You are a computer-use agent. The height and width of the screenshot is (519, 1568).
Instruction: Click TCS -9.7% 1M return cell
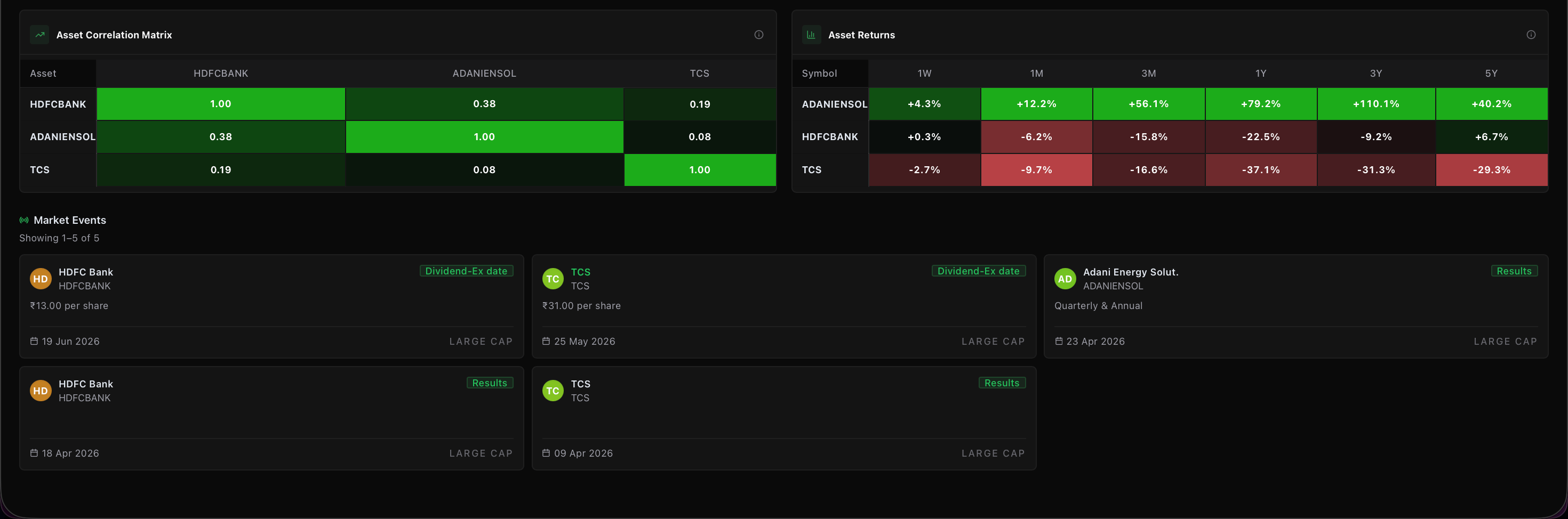pos(1037,170)
